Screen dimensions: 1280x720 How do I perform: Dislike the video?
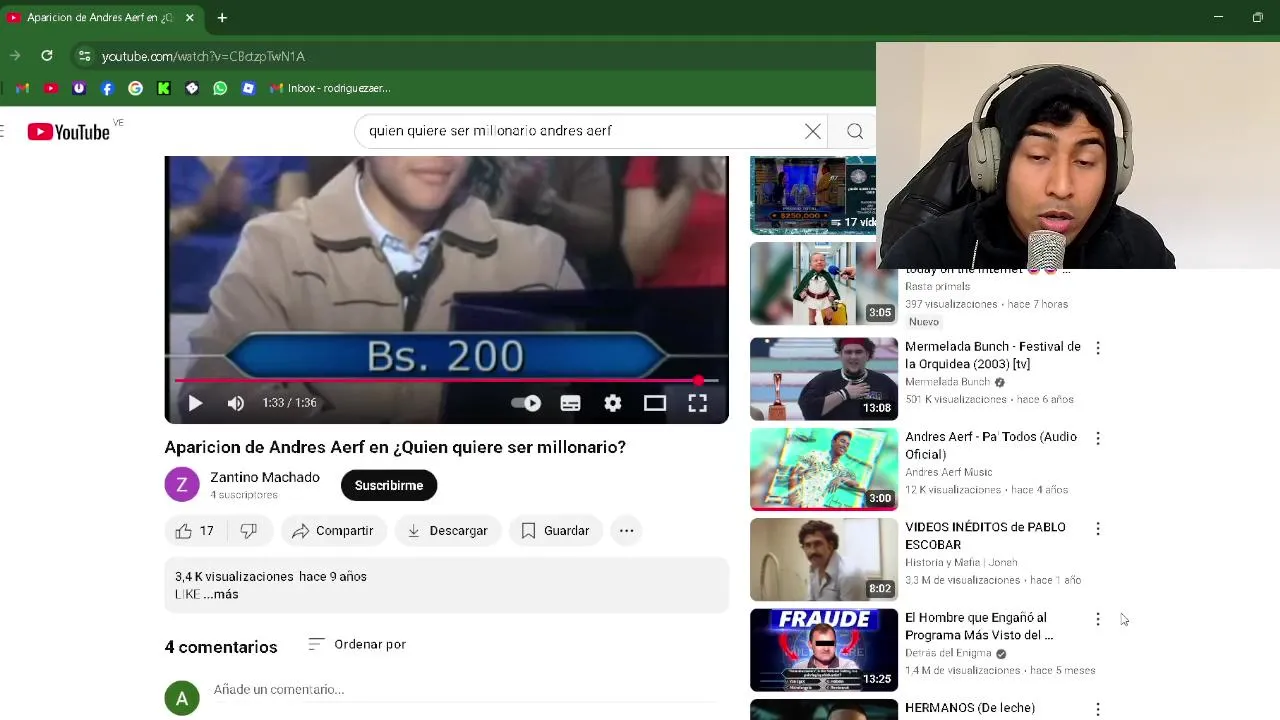click(249, 531)
